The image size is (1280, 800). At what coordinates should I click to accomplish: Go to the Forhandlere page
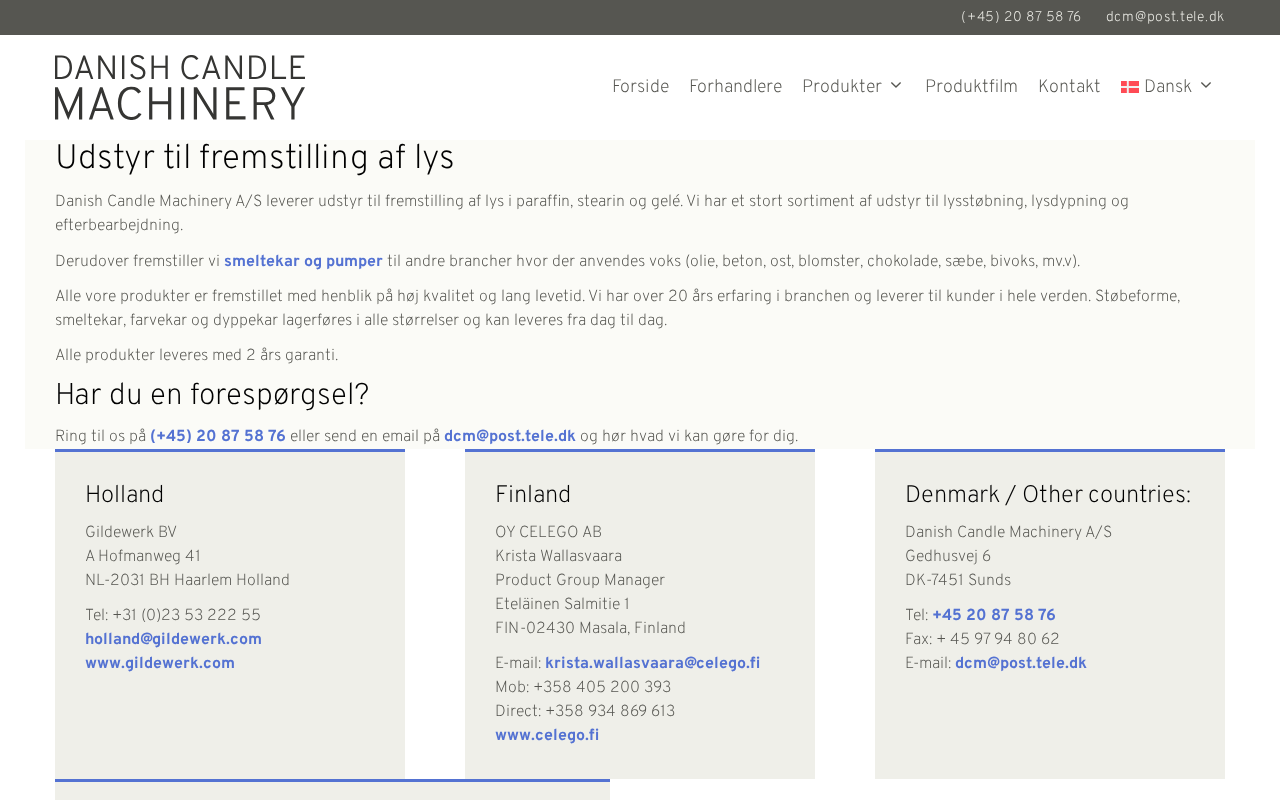coord(735,87)
